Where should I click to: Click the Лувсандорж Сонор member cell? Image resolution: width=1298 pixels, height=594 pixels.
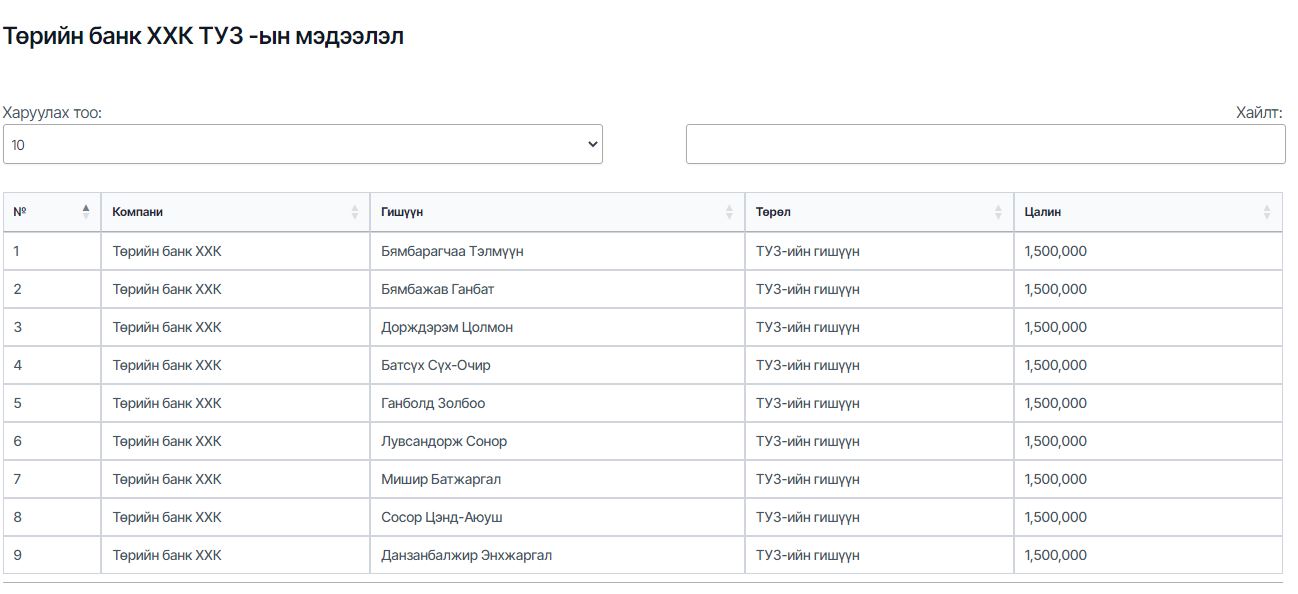(444, 441)
